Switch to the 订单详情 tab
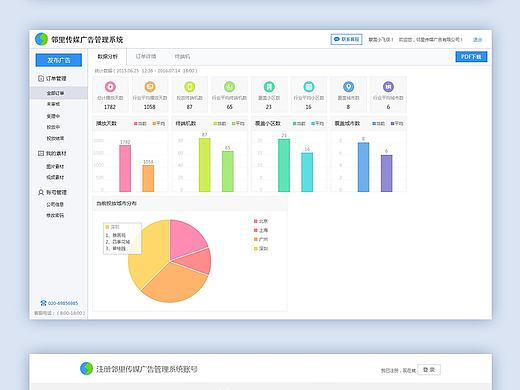The height and width of the screenshot is (390, 520). coord(146,57)
